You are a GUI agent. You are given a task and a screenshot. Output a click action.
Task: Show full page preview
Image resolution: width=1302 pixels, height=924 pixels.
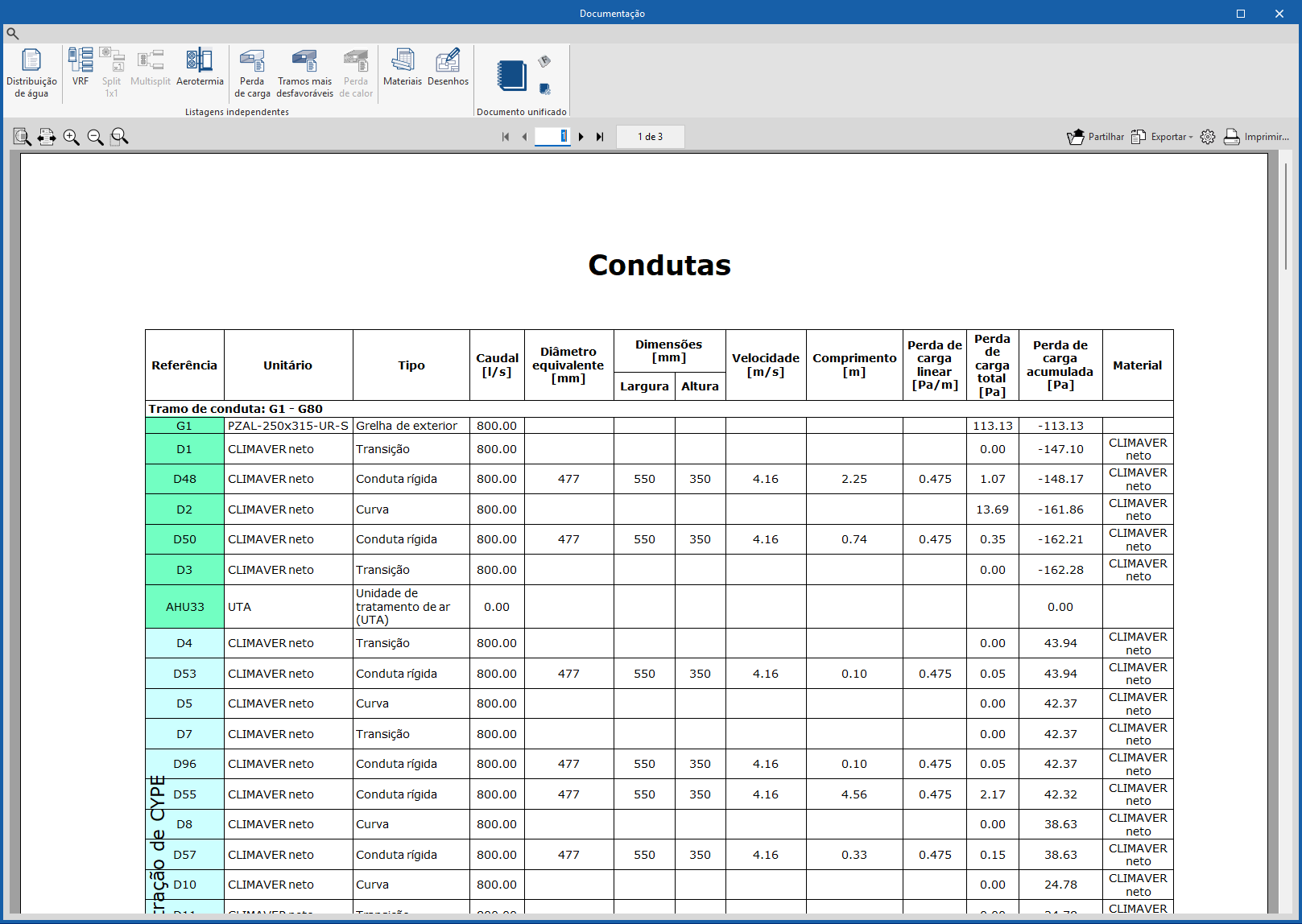(23, 137)
